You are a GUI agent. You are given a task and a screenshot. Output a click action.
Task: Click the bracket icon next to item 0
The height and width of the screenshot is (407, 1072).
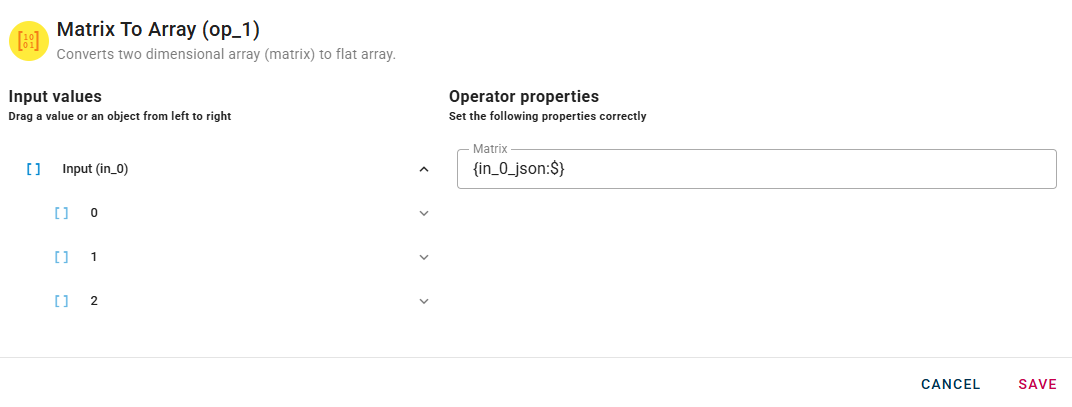click(x=61, y=213)
